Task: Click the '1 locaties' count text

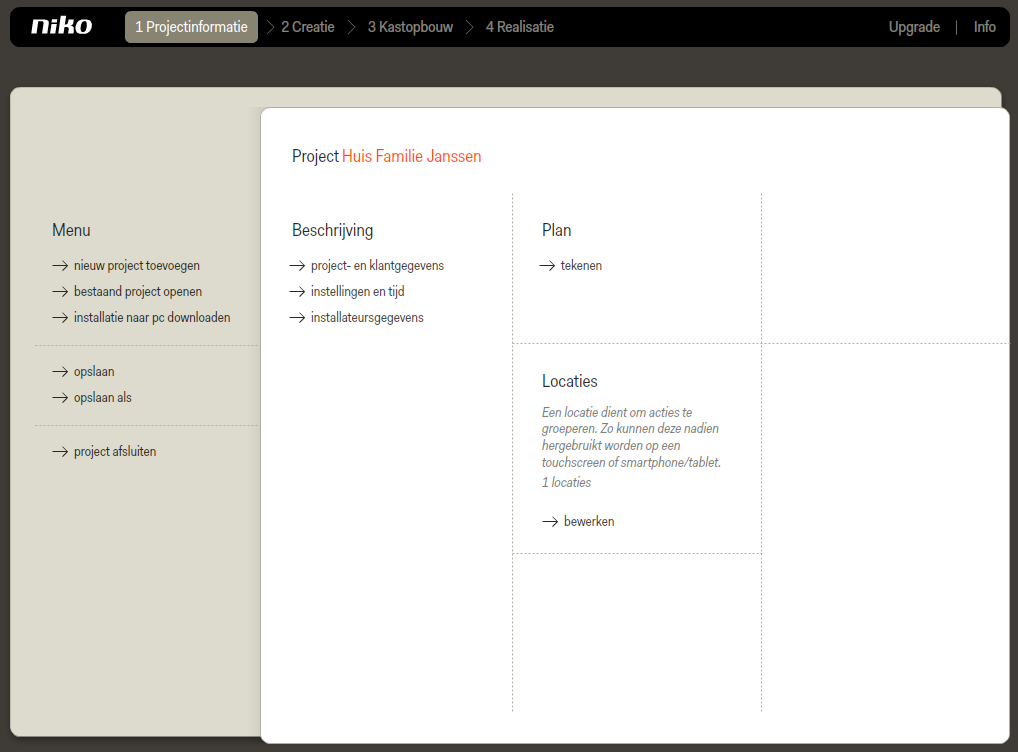Action: coord(566,483)
